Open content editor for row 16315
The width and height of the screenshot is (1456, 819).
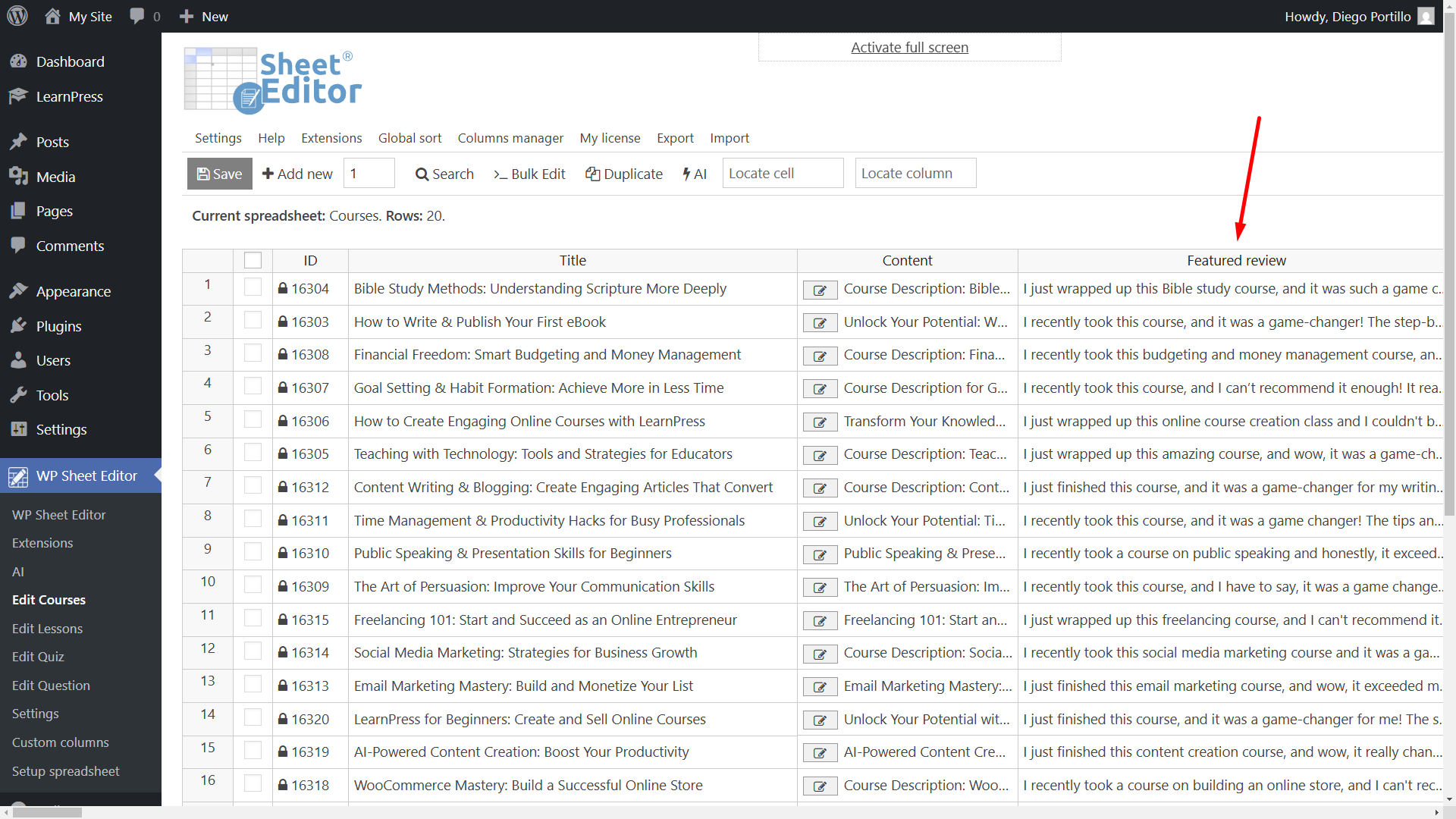coord(820,621)
